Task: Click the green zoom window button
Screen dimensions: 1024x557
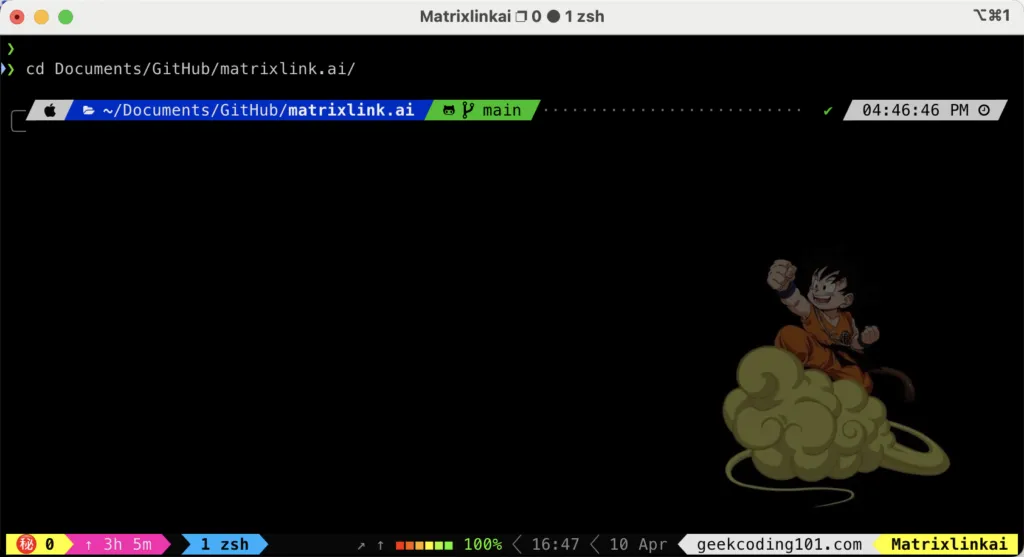Action: [x=65, y=17]
